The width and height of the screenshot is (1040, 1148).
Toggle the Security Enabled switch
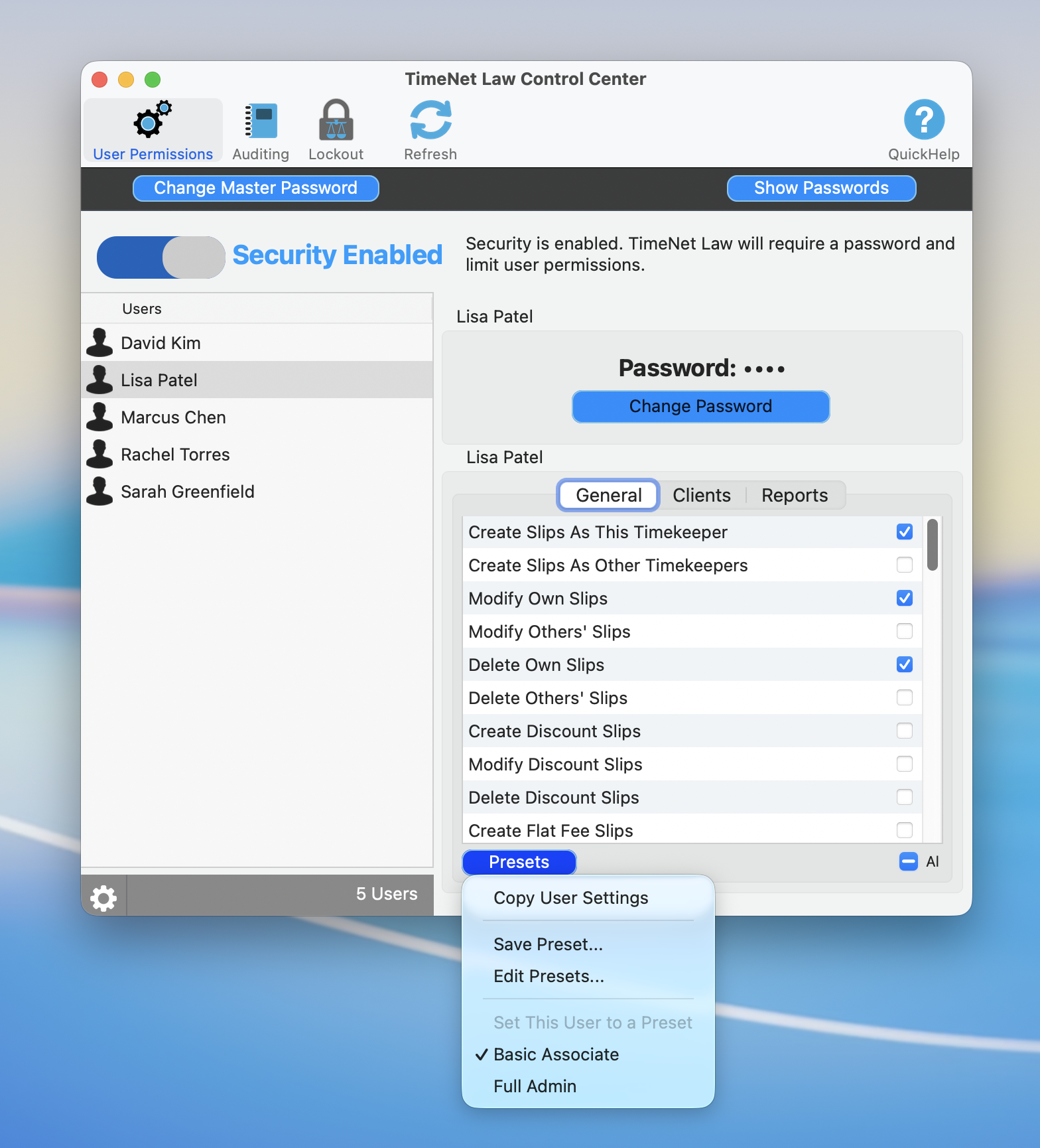point(161,257)
